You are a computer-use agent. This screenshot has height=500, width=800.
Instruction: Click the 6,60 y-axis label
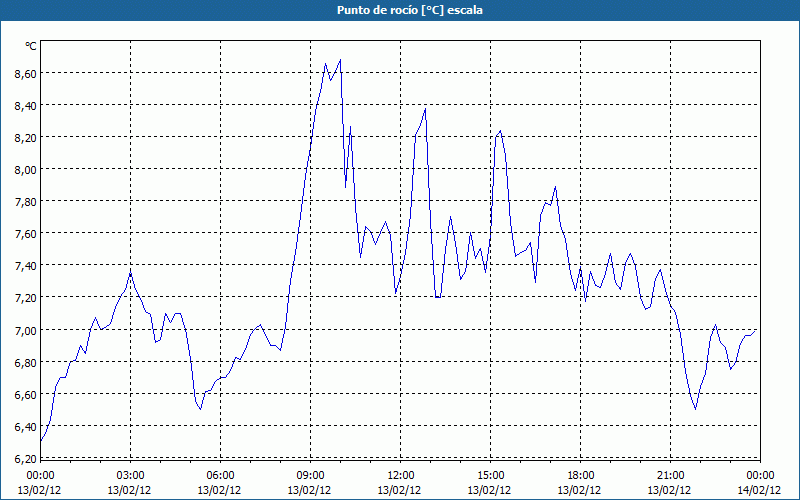tap(26, 395)
